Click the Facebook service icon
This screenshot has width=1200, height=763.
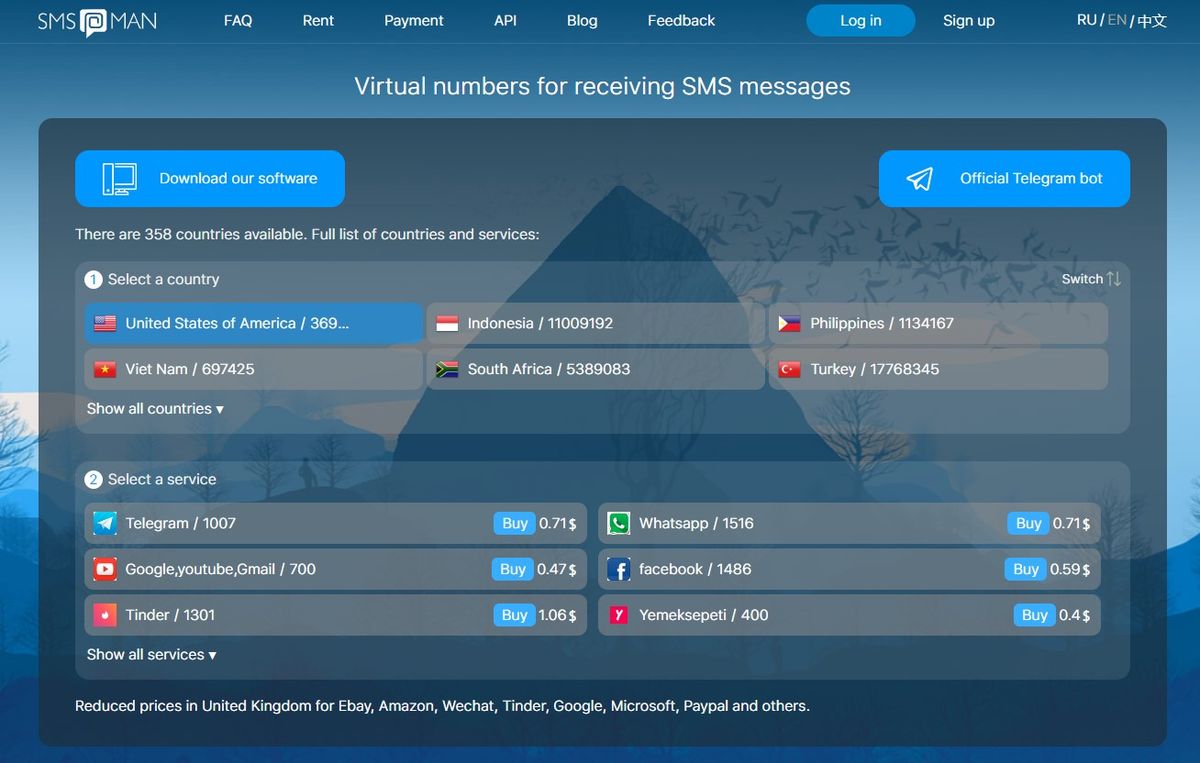pos(618,569)
